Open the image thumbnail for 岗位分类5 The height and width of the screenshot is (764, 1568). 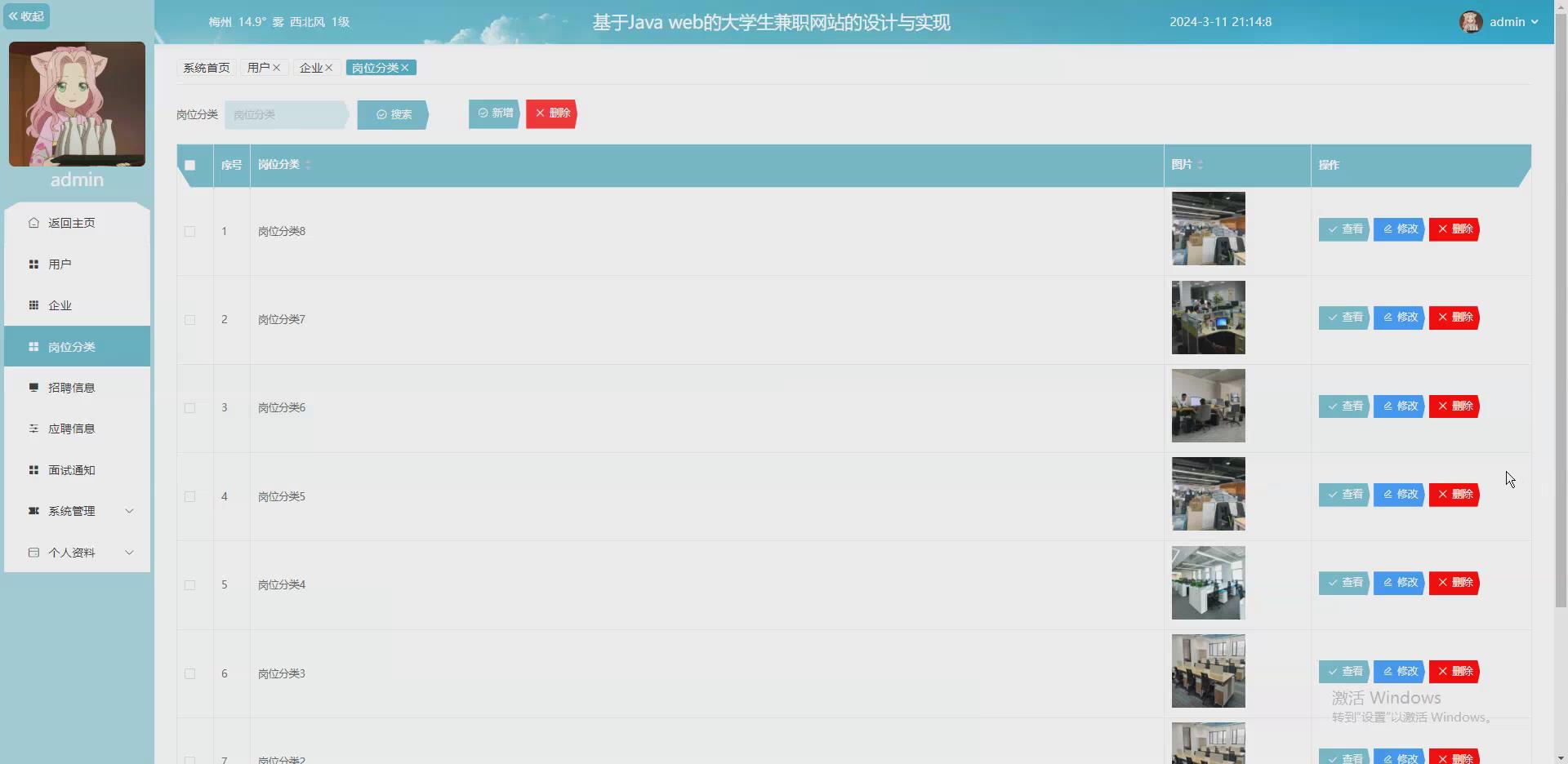[x=1209, y=494]
